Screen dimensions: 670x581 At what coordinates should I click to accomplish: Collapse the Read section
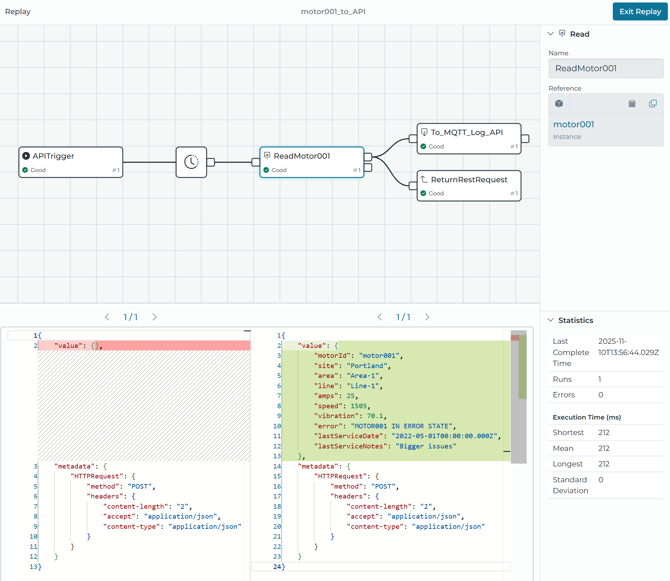tap(550, 34)
